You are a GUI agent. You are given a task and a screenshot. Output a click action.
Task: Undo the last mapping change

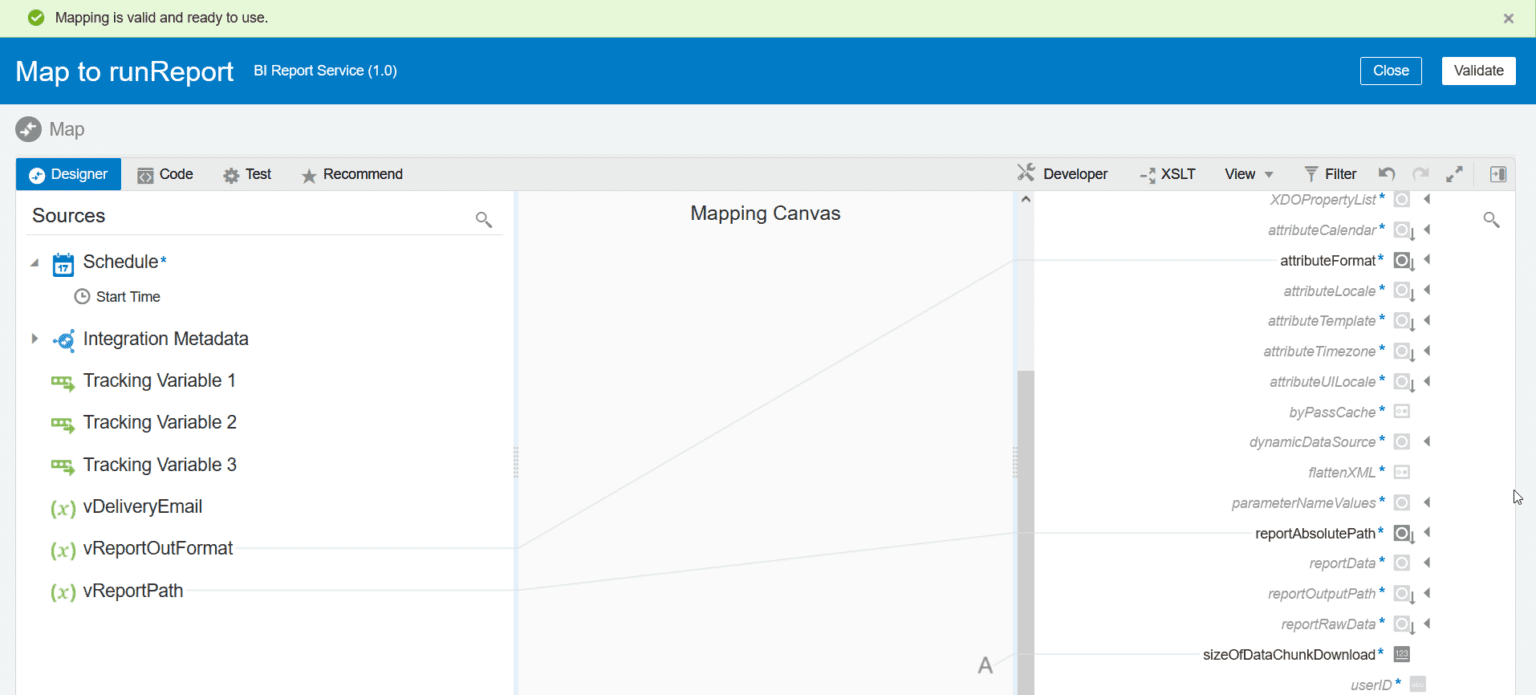[1386, 173]
